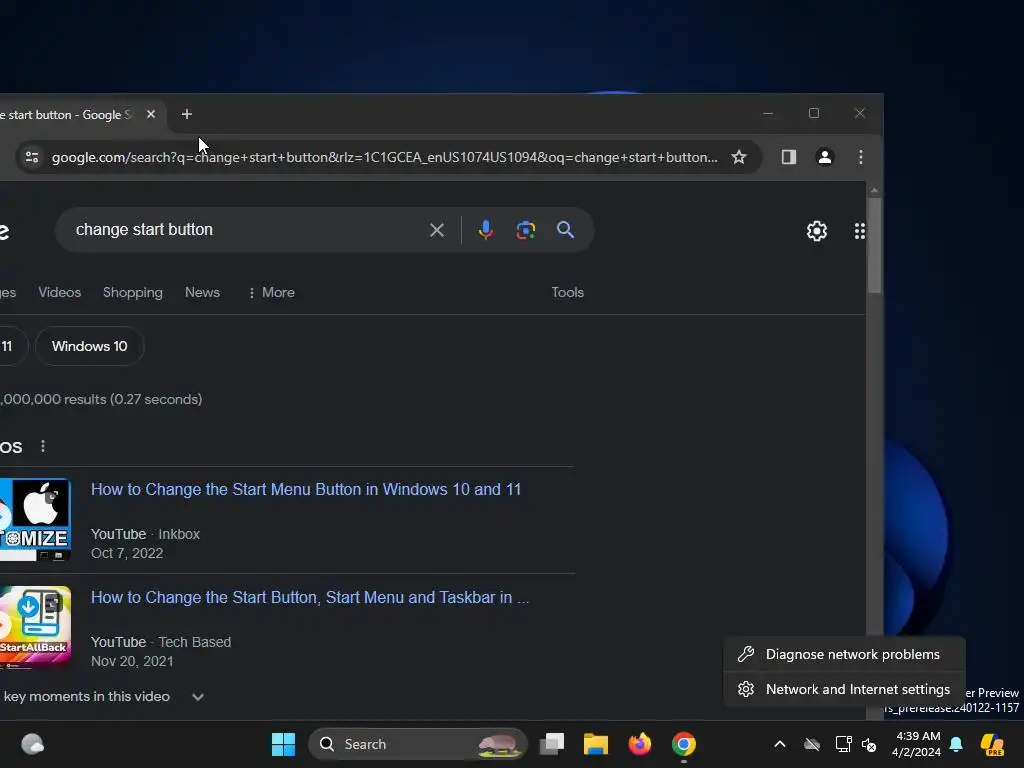
Task: Switch to Videos results tab
Action: (59, 293)
